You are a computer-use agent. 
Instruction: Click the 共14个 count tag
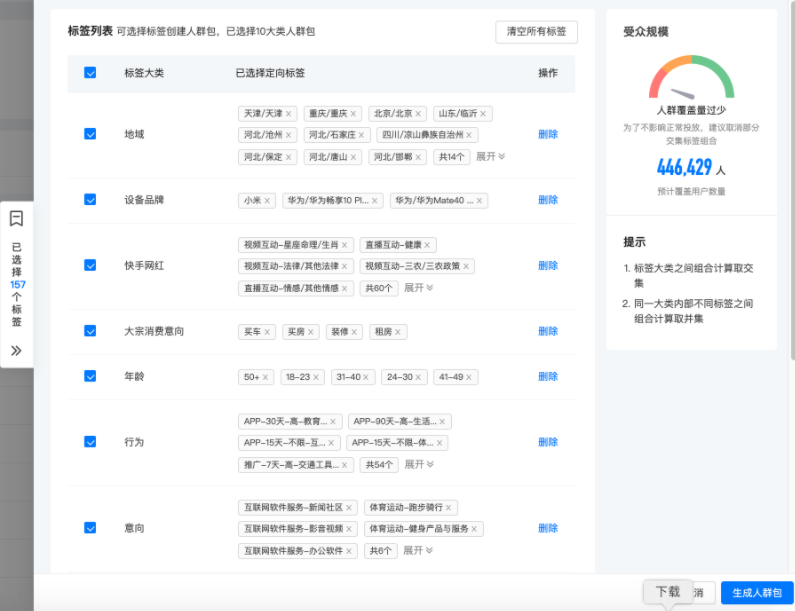pyautogui.click(x=451, y=157)
